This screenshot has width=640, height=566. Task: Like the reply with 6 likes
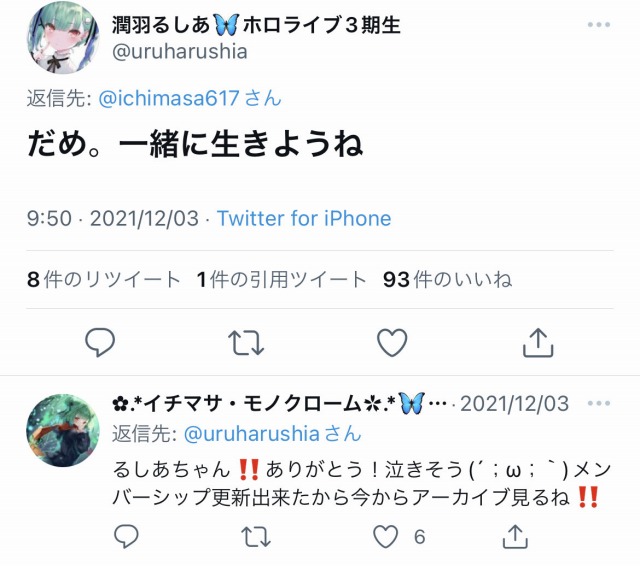tap(386, 536)
